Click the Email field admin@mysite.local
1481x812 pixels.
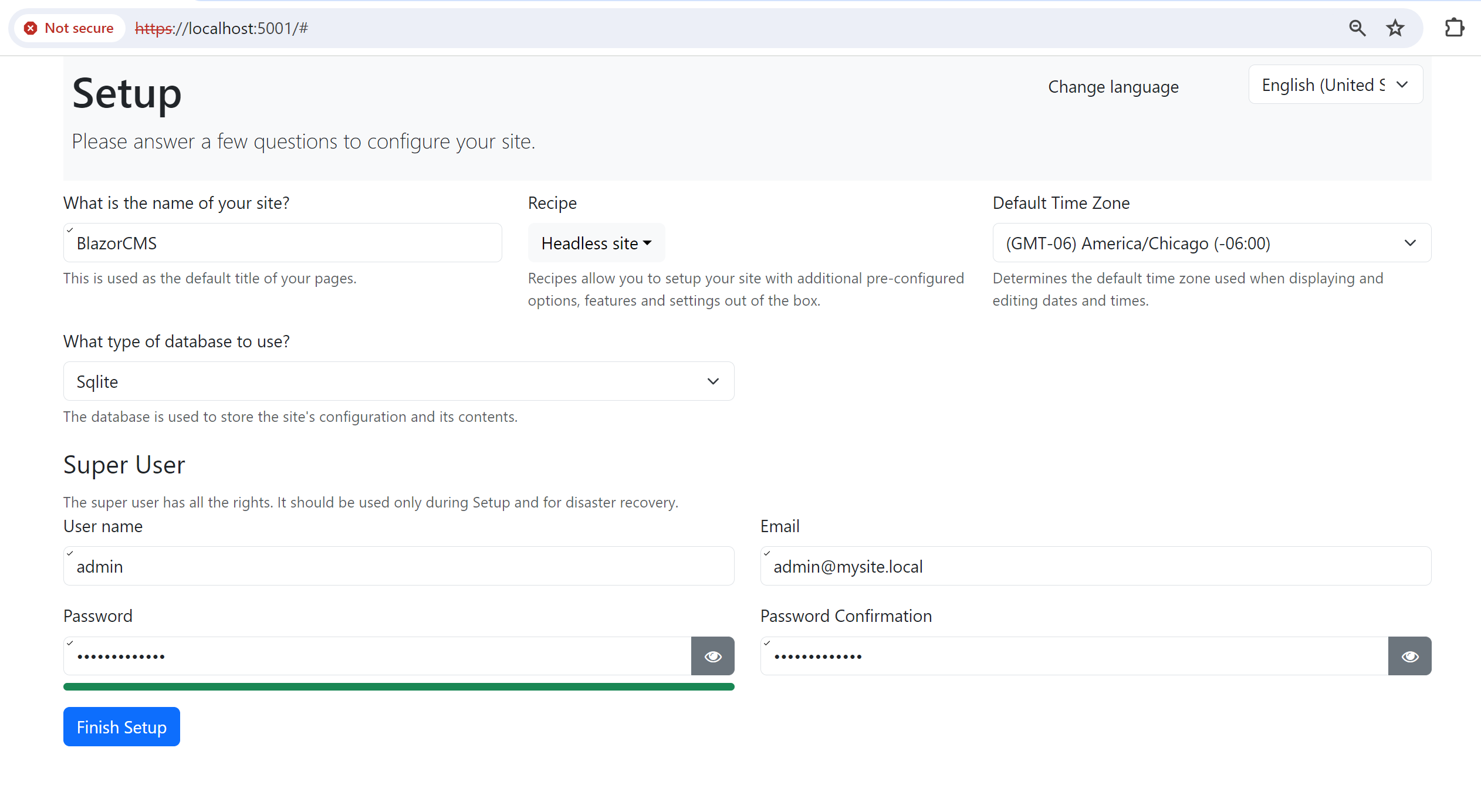[x=1095, y=566]
